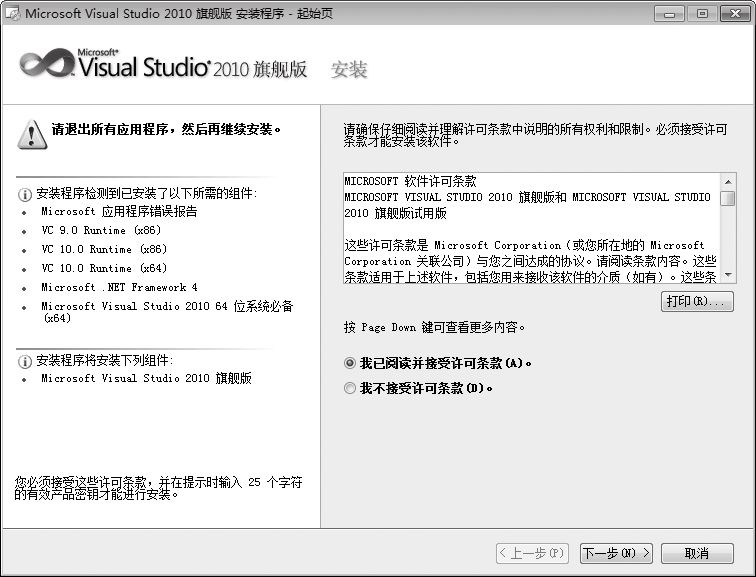
Task: Click the license scrollbar up arrow
Action: pyautogui.click(x=727, y=180)
